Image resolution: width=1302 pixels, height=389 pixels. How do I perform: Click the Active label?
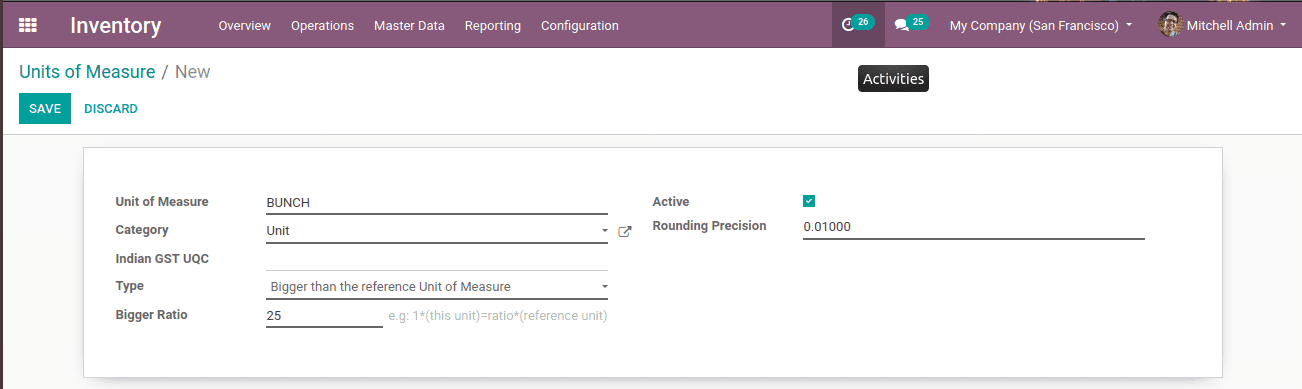671,202
